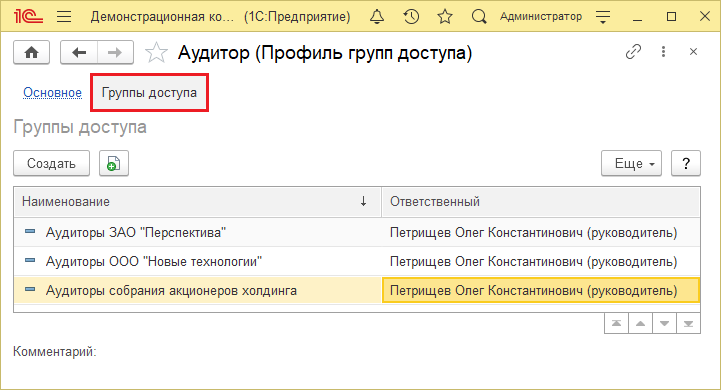The width and height of the screenshot is (721, 390).
Task: Open the search magnifier icon
Action: tap(479, 17)
